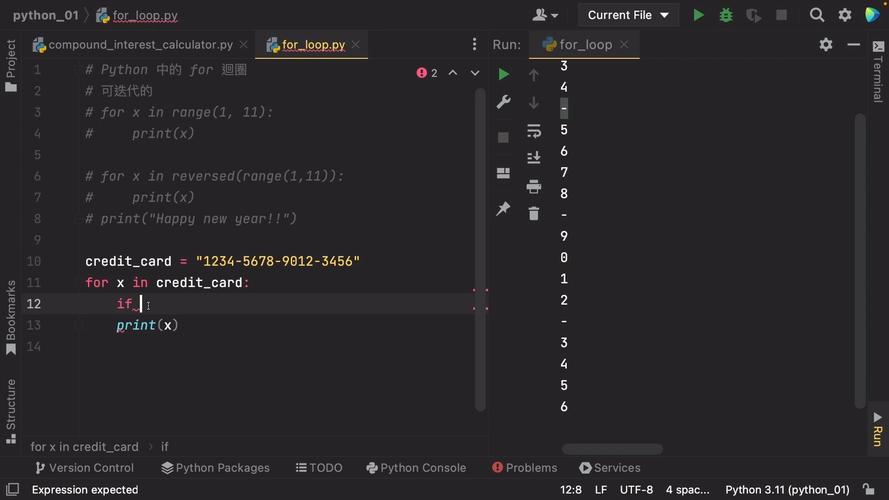Open editor tabs more options menu

pyautogui.click(x=475, y=44)
